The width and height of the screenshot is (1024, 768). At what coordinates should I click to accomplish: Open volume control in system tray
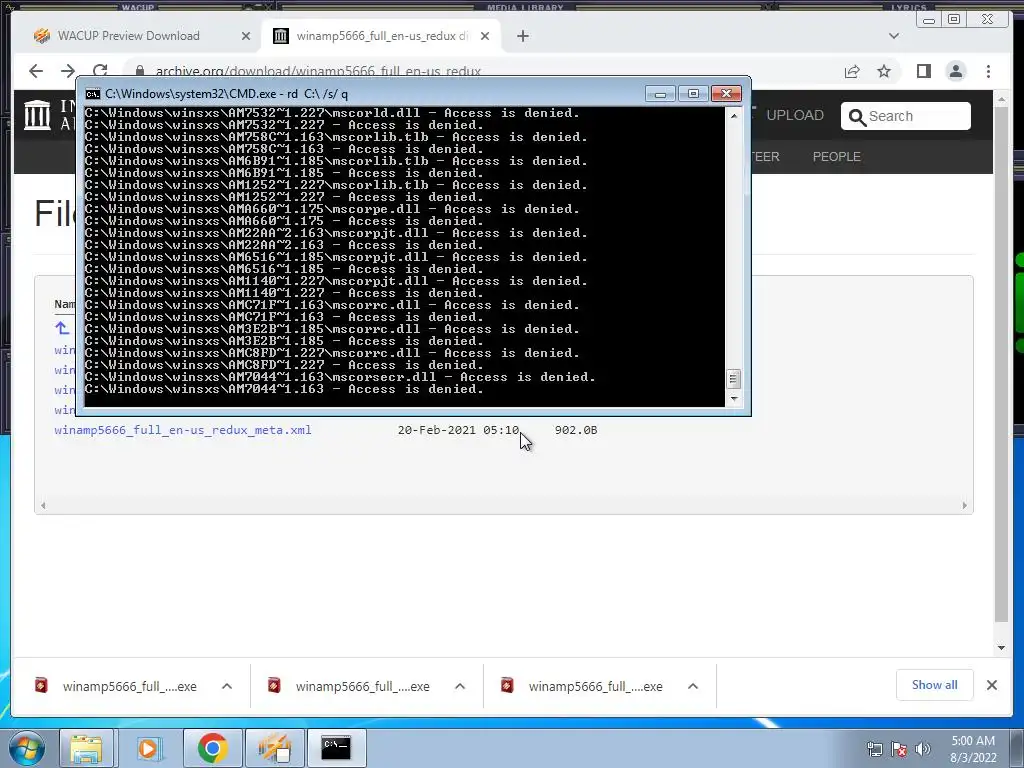923,750
